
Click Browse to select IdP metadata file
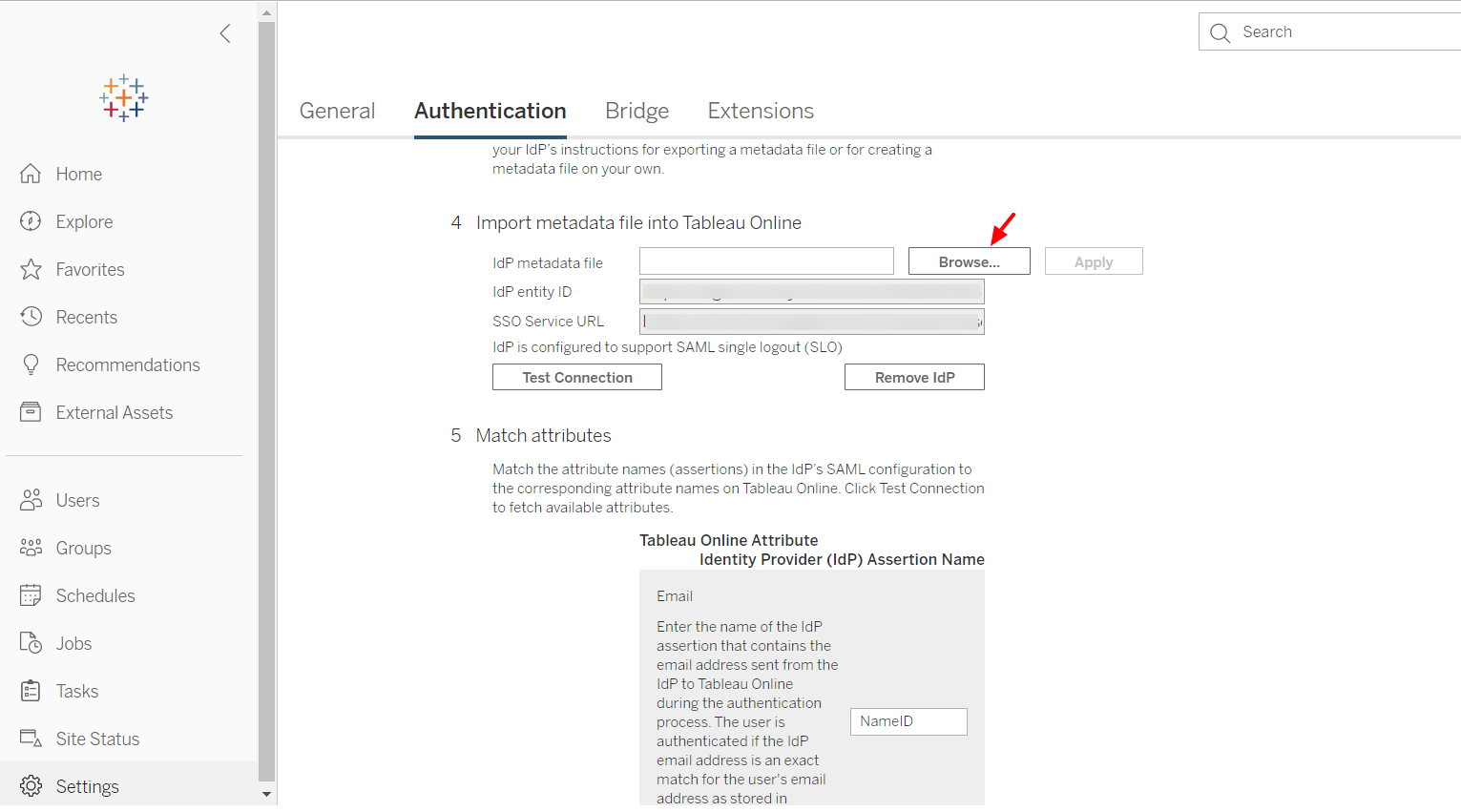click(969, 260)
